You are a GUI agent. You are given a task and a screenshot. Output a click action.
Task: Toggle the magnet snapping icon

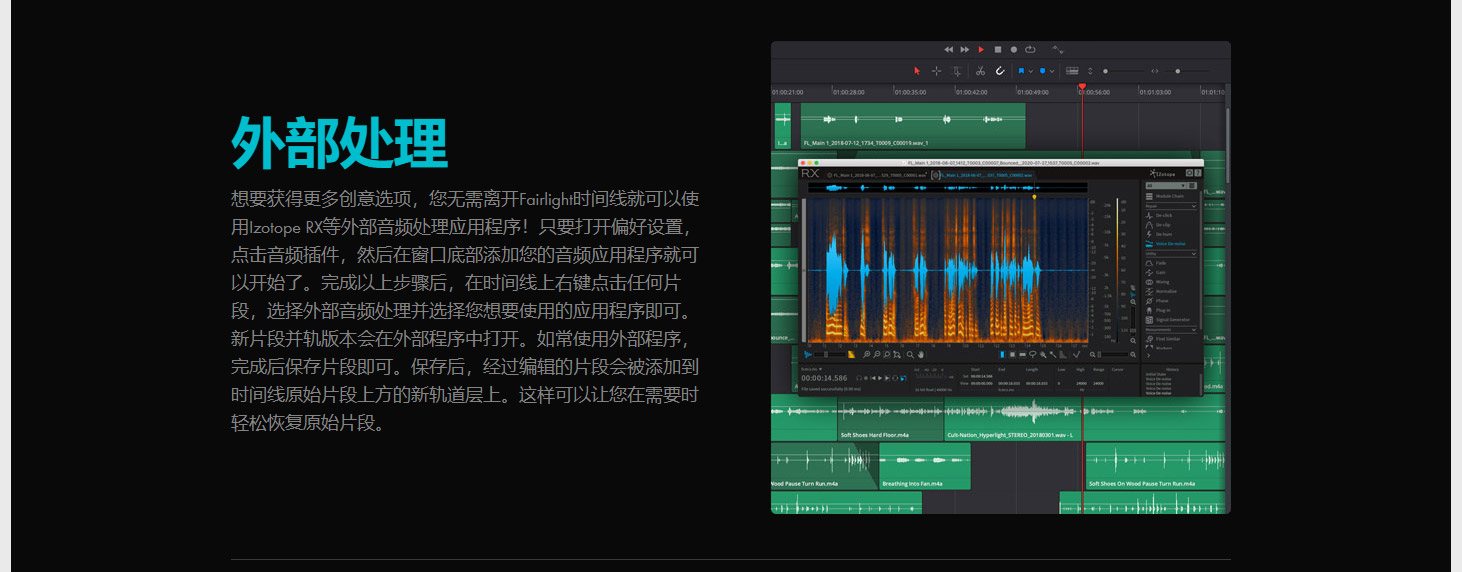[999, 71]
